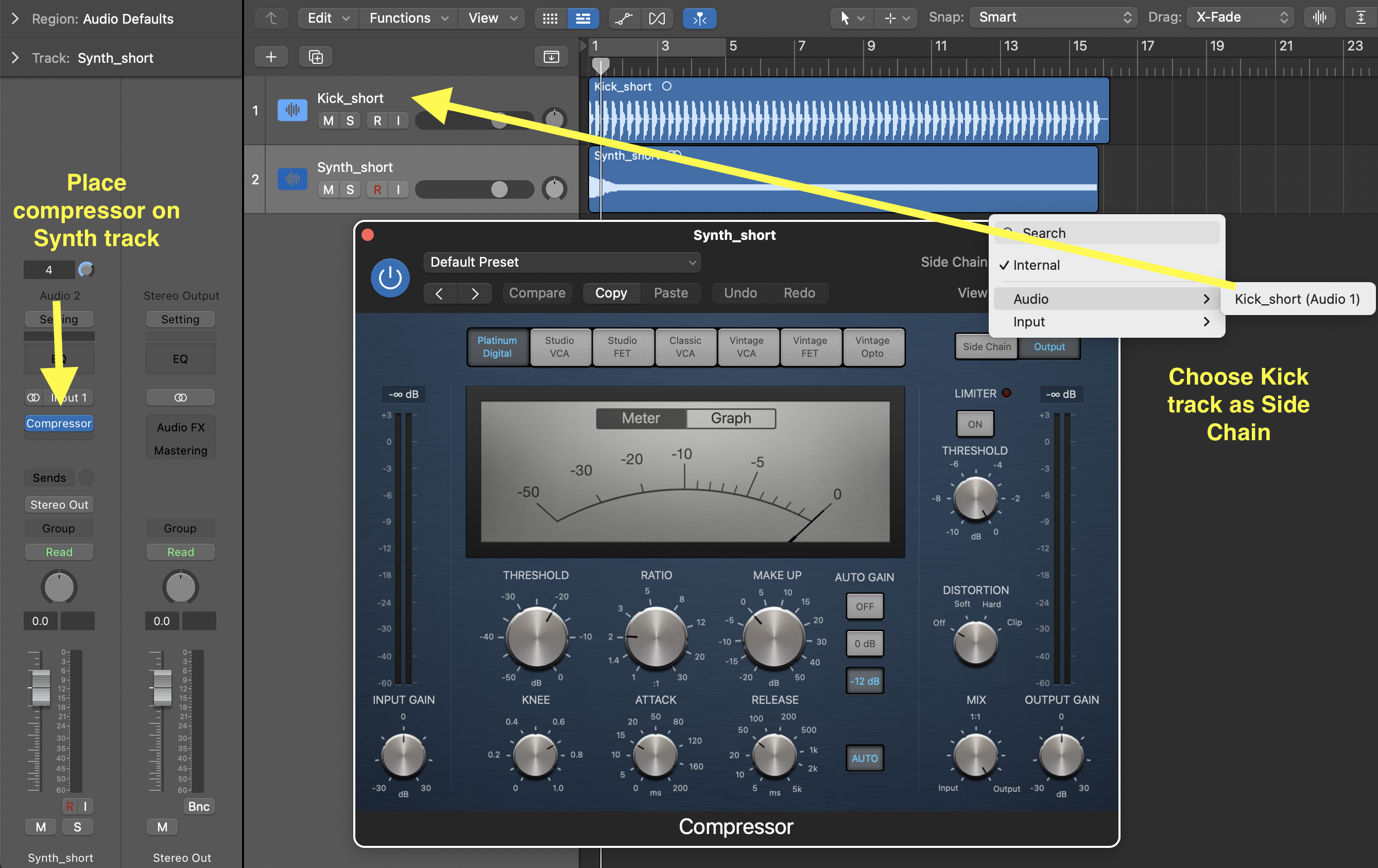
Task: Mute the Kick_short track
Action: click(x=328, y=121)
